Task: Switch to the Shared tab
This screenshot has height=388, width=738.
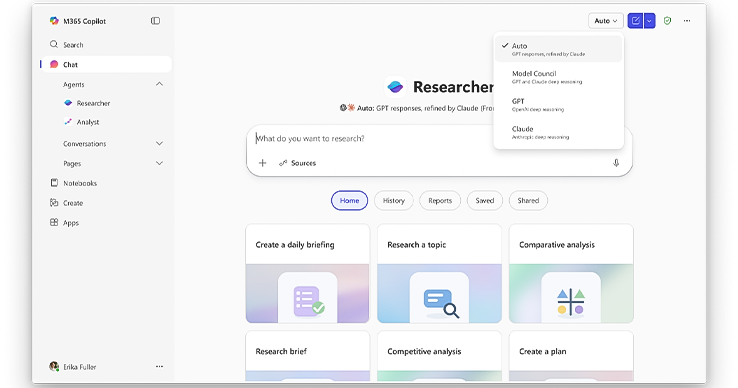Action: (x=528, y=201)
